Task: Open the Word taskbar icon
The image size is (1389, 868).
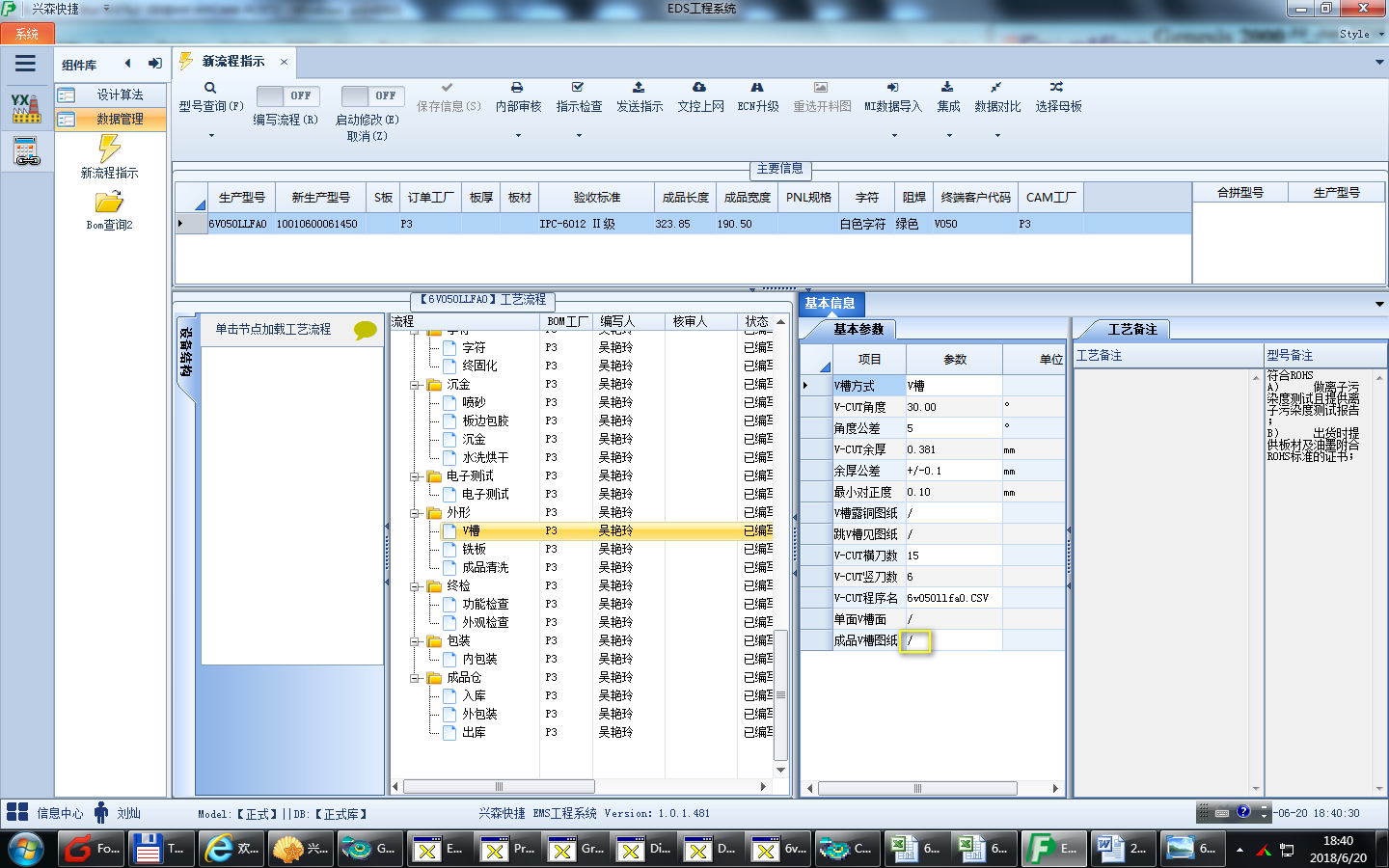Action: (x=1122, y=849)
